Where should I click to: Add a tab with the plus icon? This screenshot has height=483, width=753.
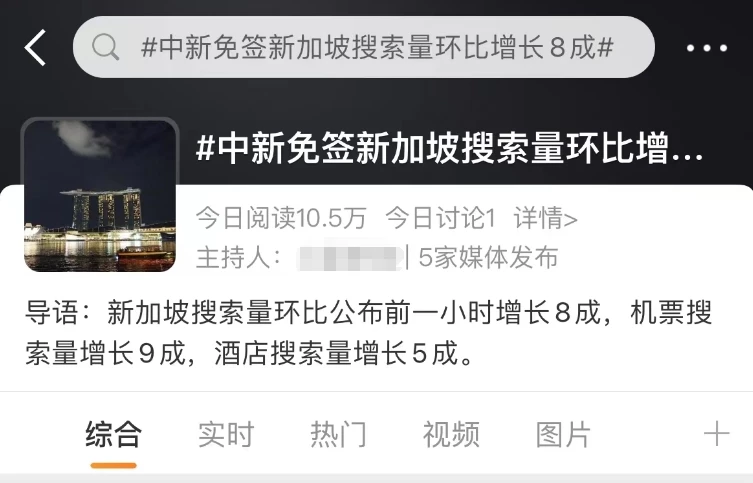coord(717,434)
